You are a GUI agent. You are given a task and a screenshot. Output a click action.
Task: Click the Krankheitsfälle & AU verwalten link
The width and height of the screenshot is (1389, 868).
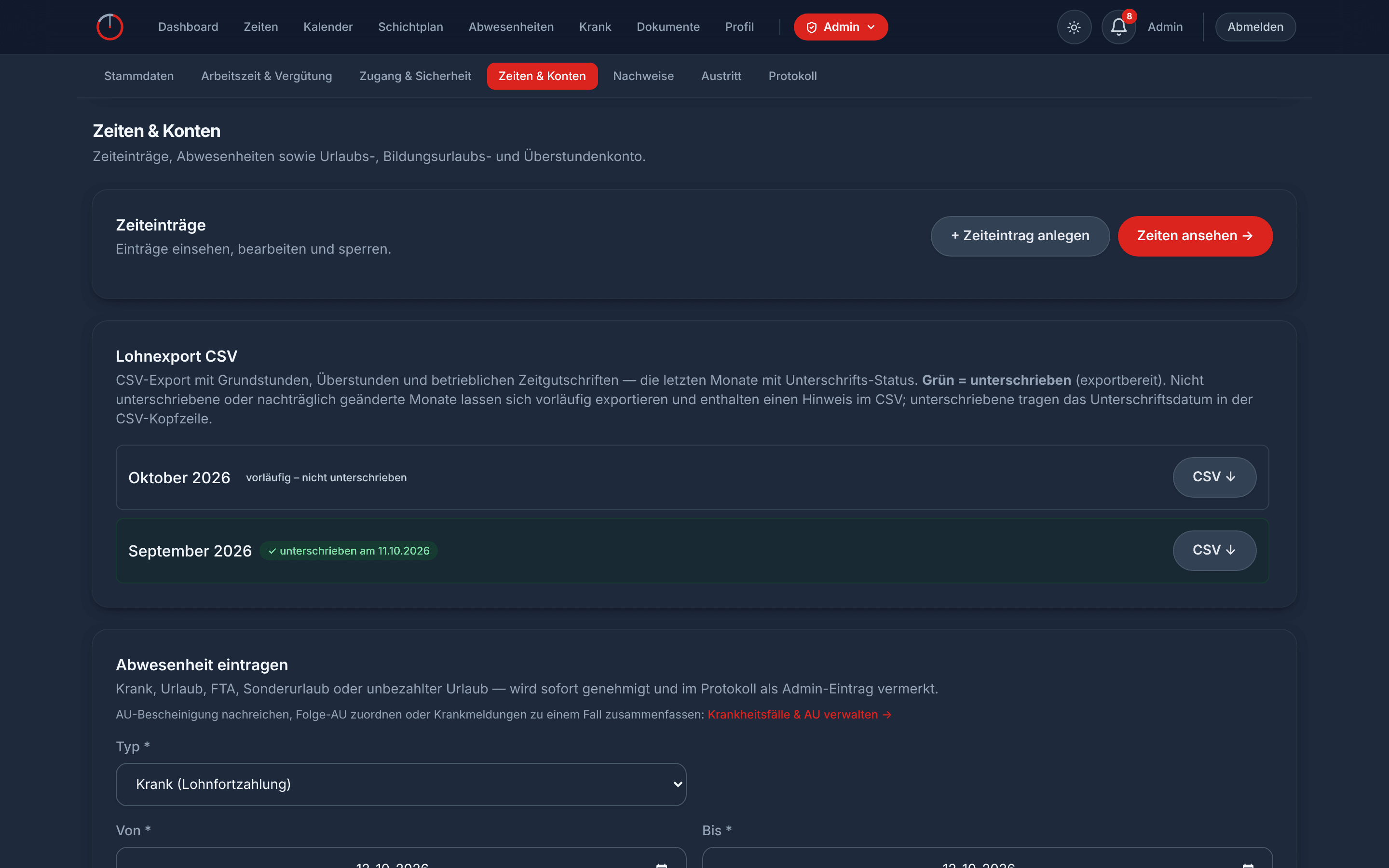(x=799, y=714)
